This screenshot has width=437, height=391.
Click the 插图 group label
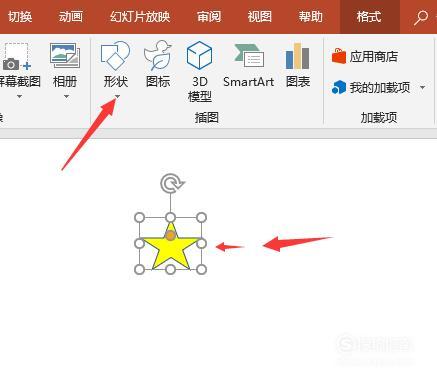[x=207, y=118]
